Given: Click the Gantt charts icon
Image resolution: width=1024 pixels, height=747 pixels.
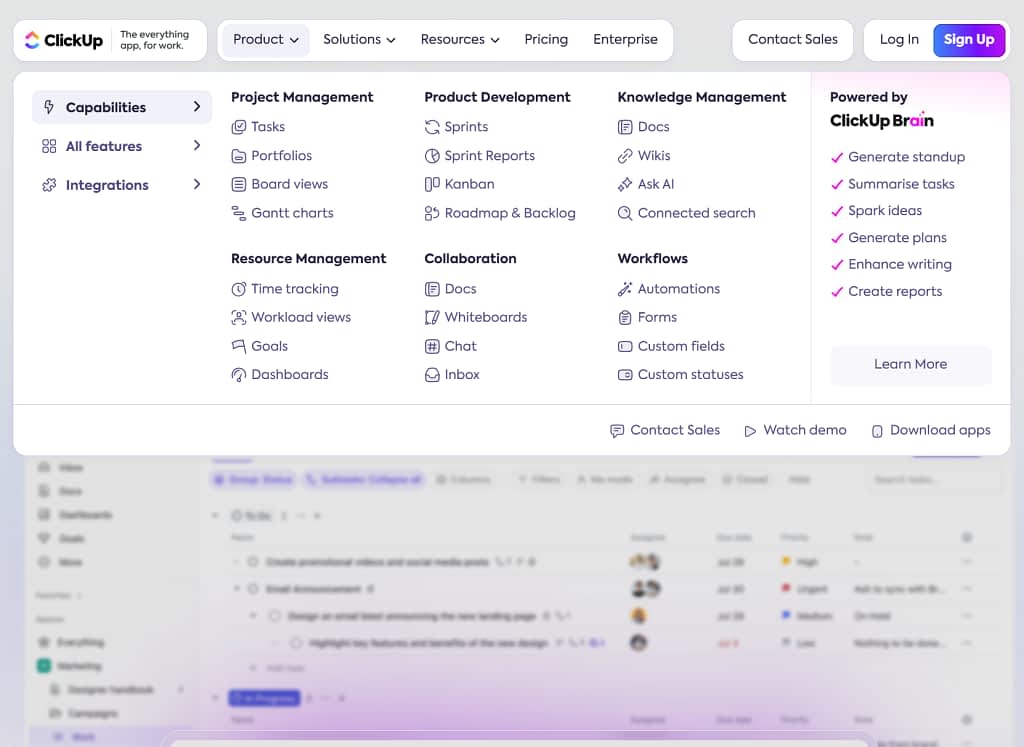Looking at the screenshot, I should [x=239, y=214].
